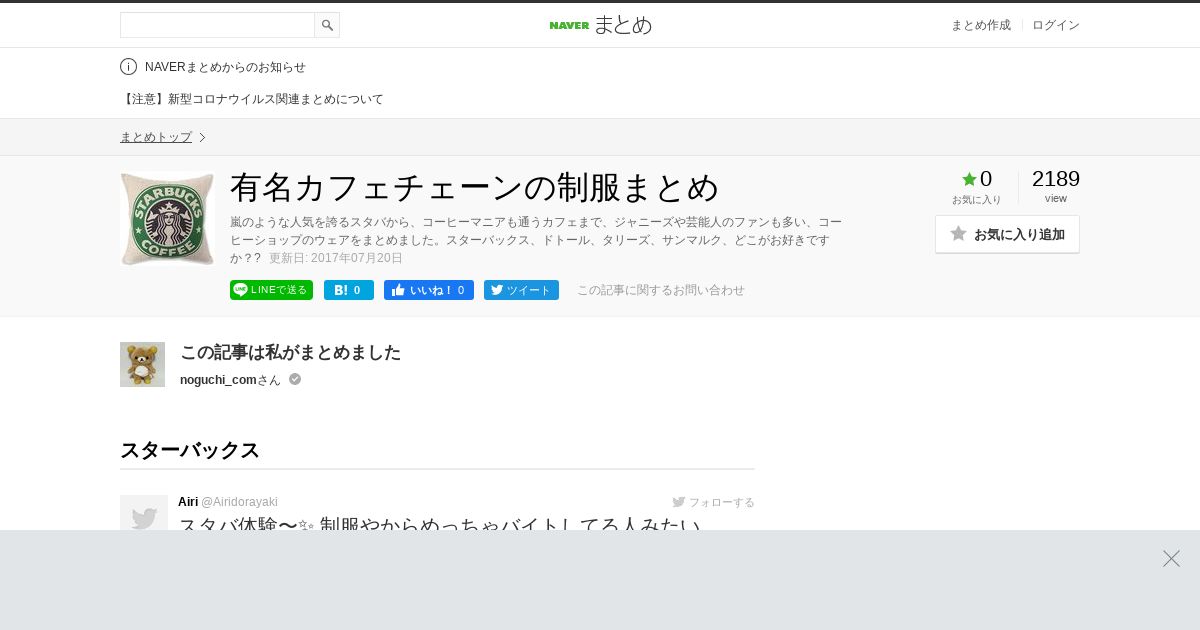Open NAVERまとめからのお知らせ heading
Viewport: 1200px width, 630px height.
[225, 67]
